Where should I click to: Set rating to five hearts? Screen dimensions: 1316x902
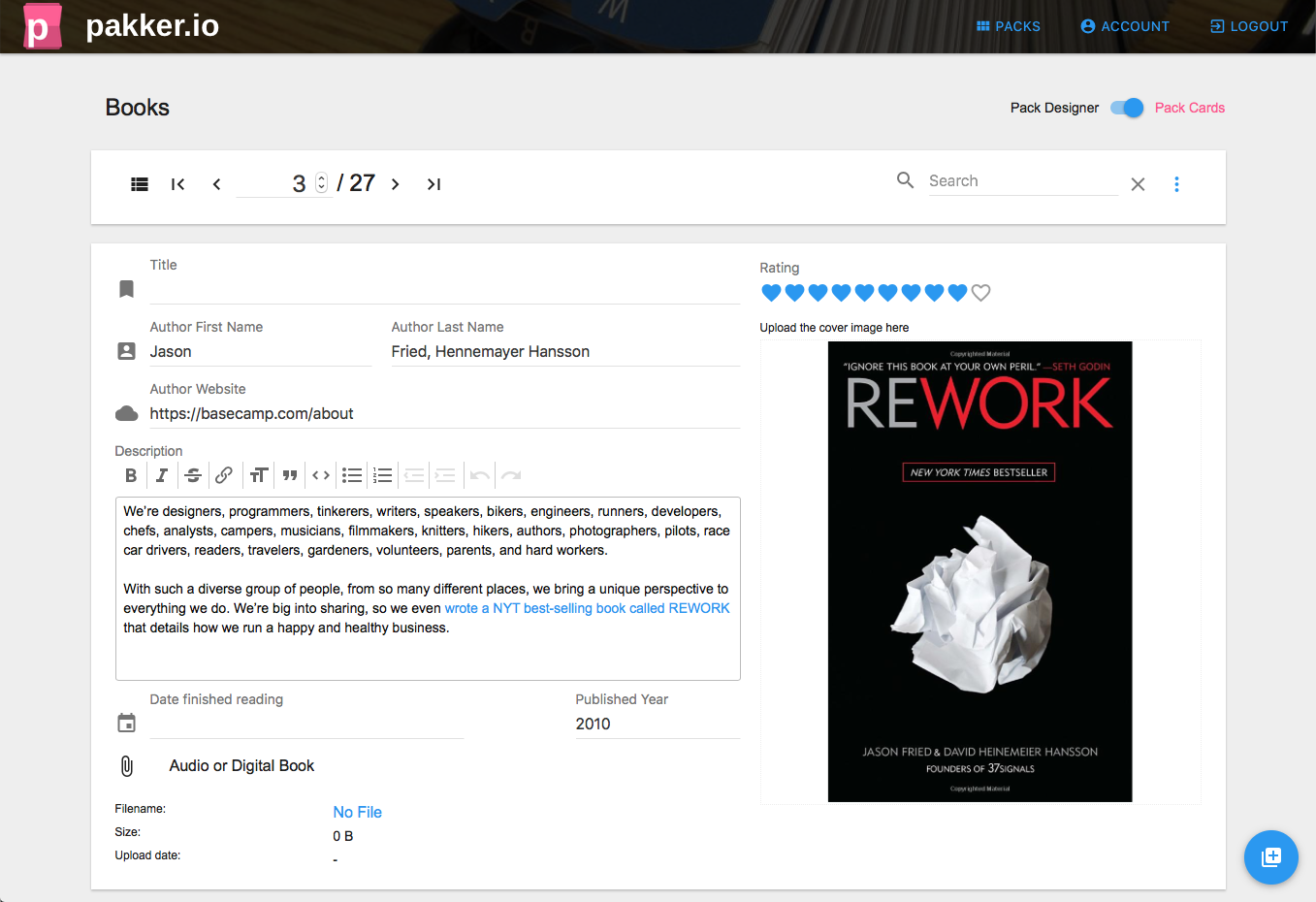click(x=864, y=293)
